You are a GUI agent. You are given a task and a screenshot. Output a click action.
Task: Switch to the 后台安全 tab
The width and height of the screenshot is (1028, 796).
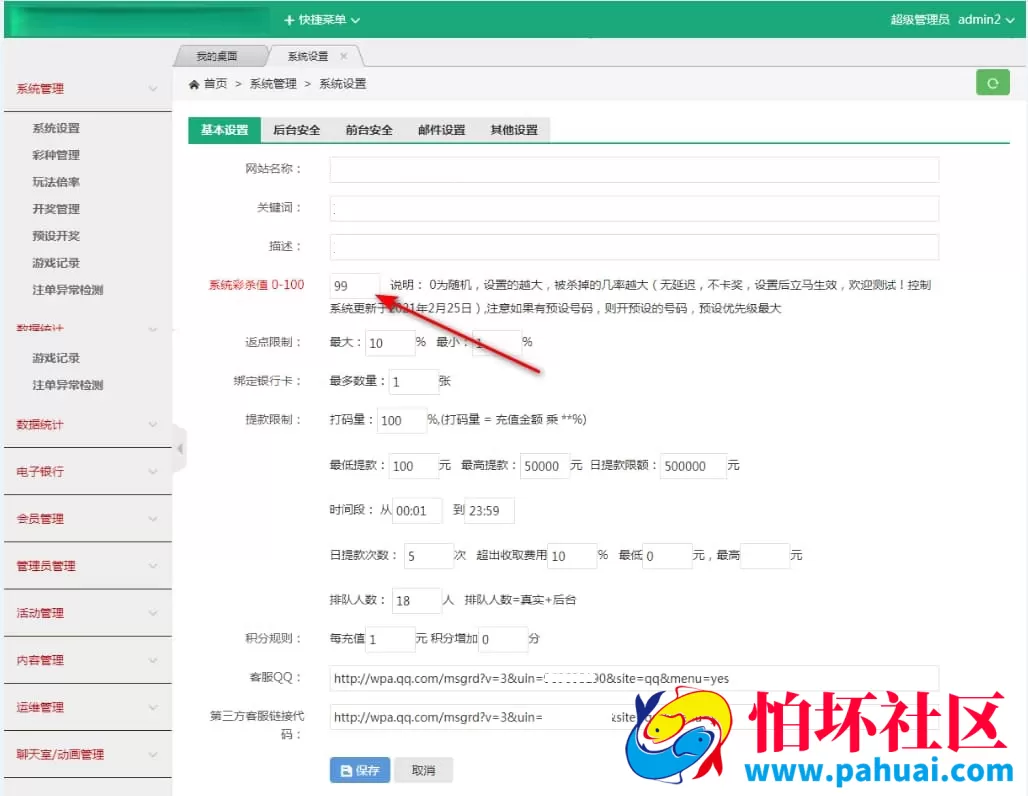coord(296,130)
